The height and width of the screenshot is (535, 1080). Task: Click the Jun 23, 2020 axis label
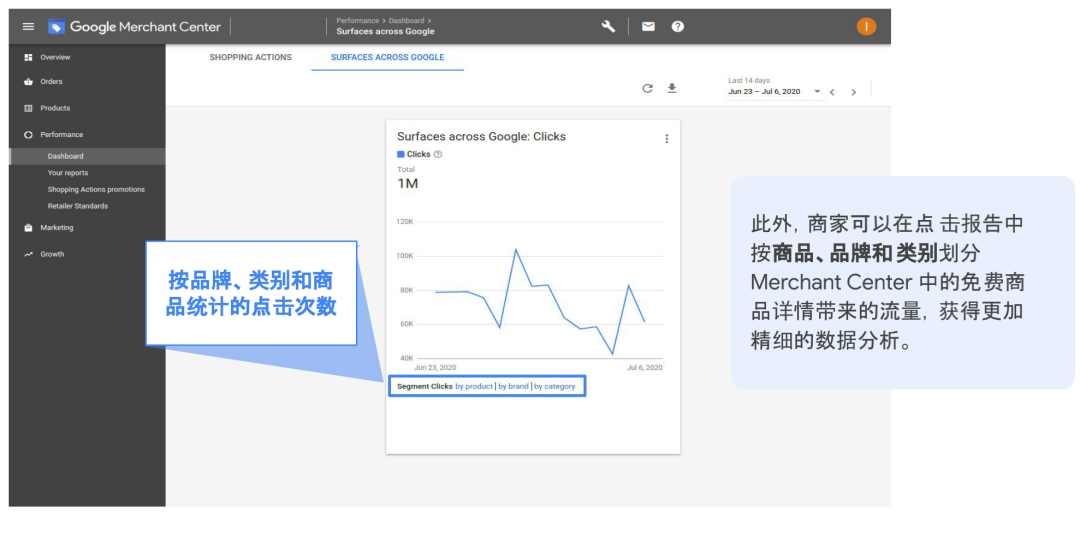click(x=435, y=368)
